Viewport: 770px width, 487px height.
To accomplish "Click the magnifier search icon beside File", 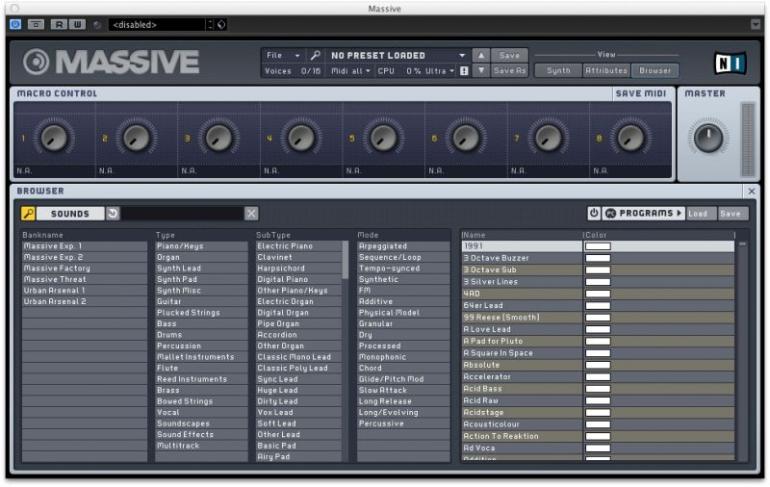I will click(315, 55).
